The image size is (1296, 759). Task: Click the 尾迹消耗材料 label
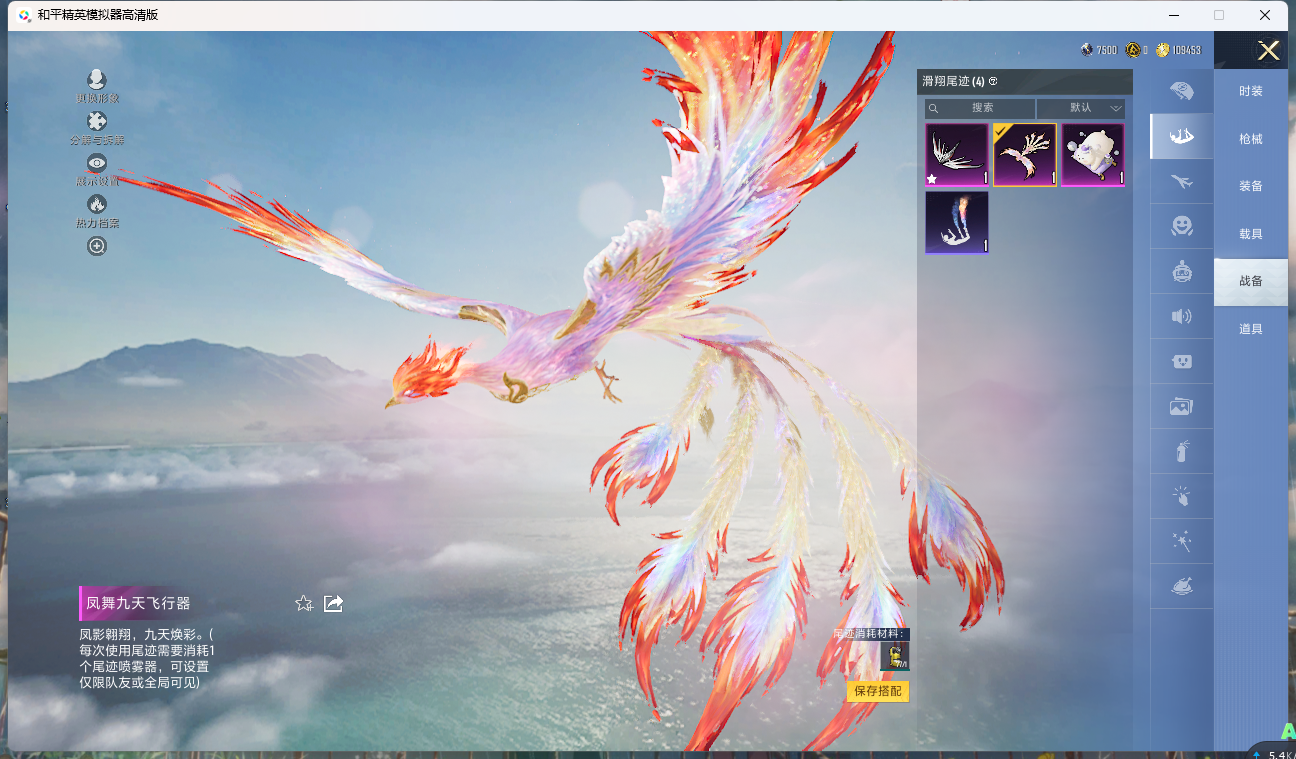(870, 634)
